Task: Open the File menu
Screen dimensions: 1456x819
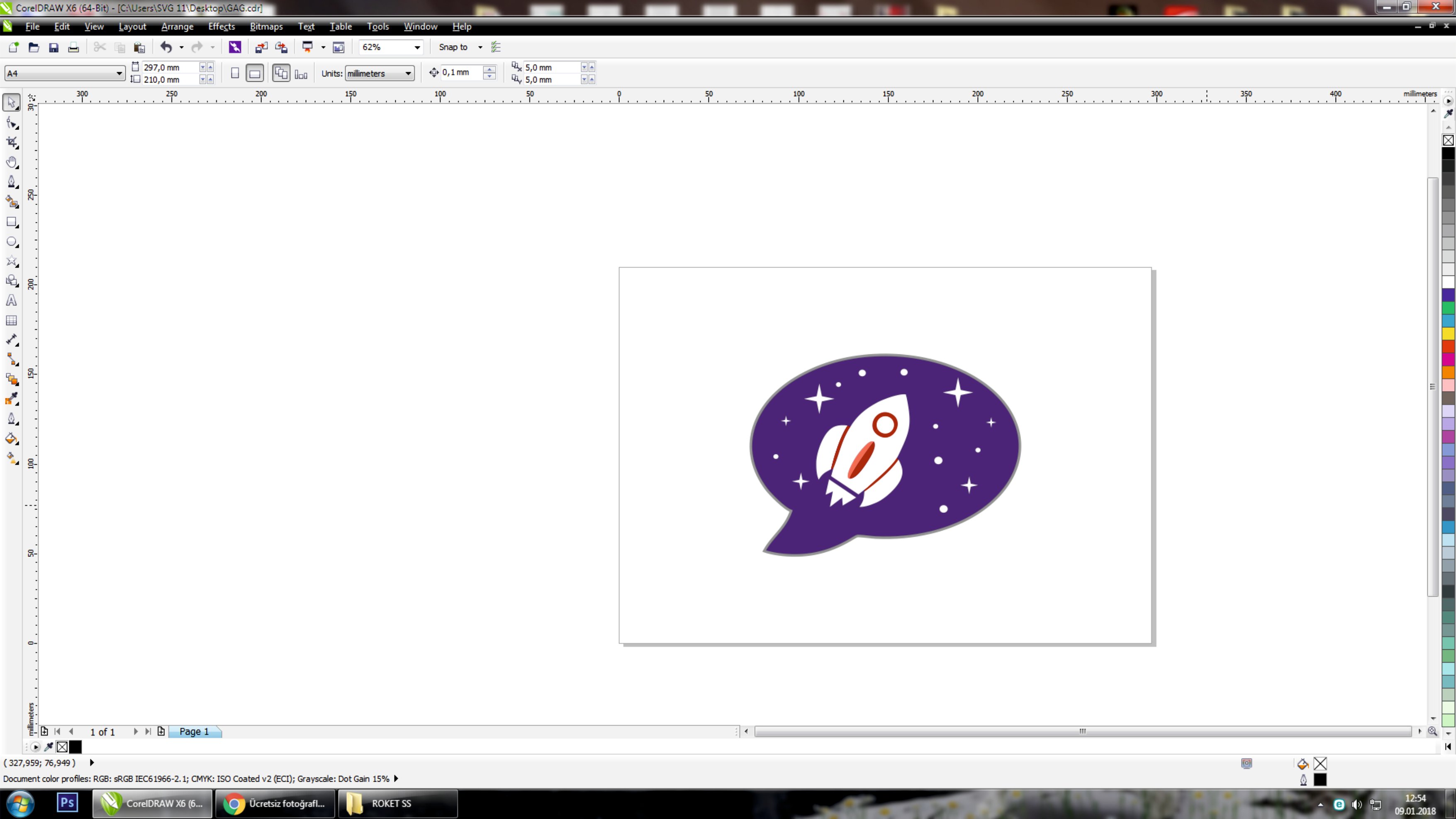Action: [32, 27]
